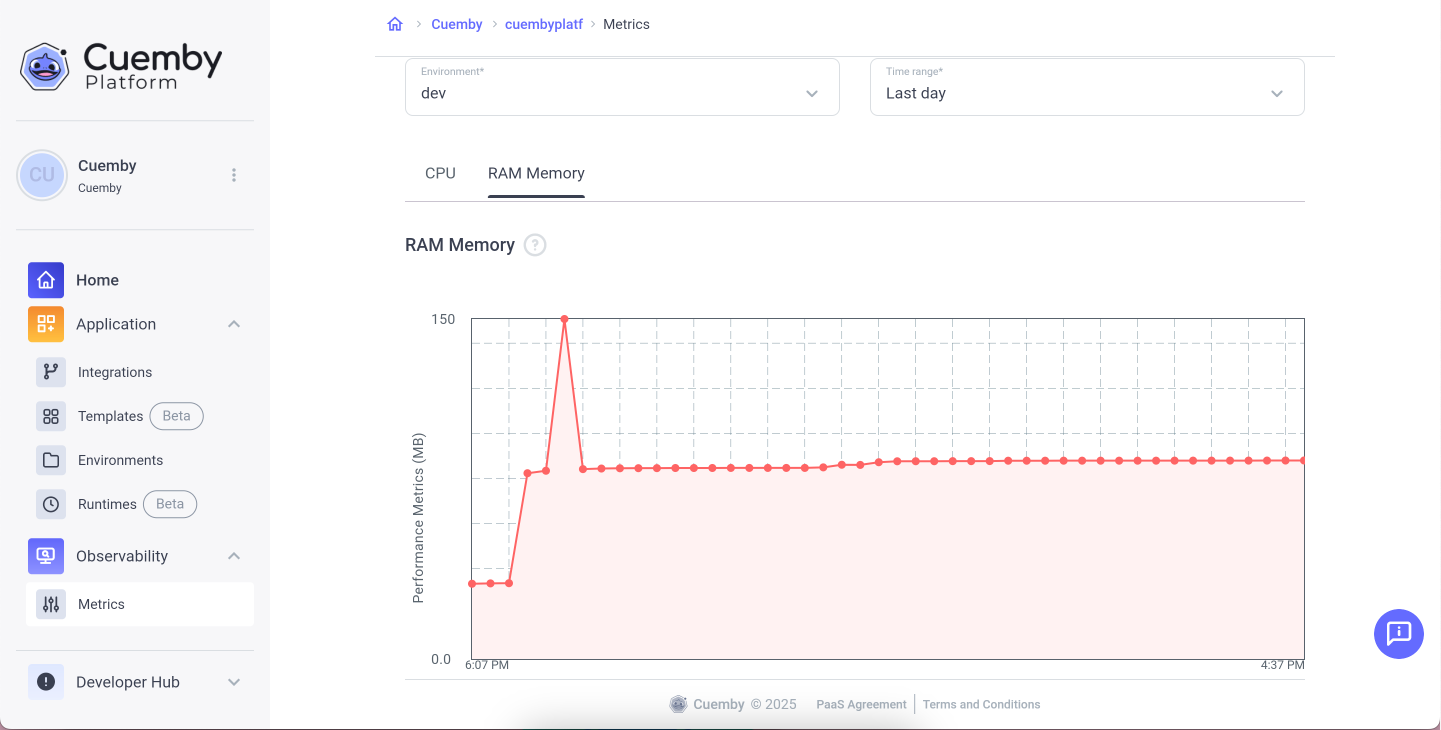Click the Developer Hub alert icon
Viewport: 1441px width, 730px height.
pos(45,681)
